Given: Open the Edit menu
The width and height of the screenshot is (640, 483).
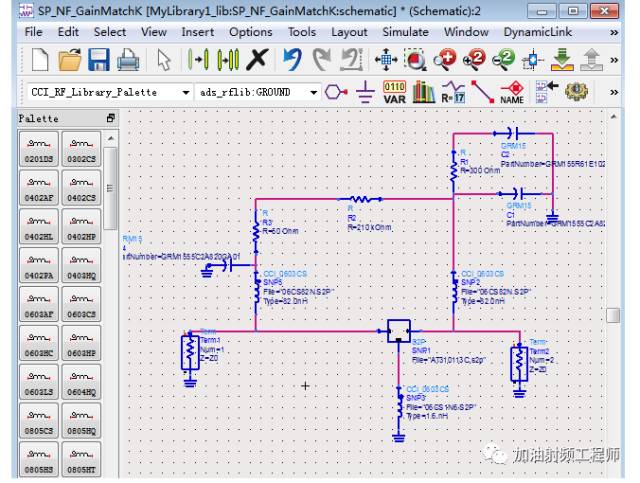Looking at the screenshot, I should point(68,32).
